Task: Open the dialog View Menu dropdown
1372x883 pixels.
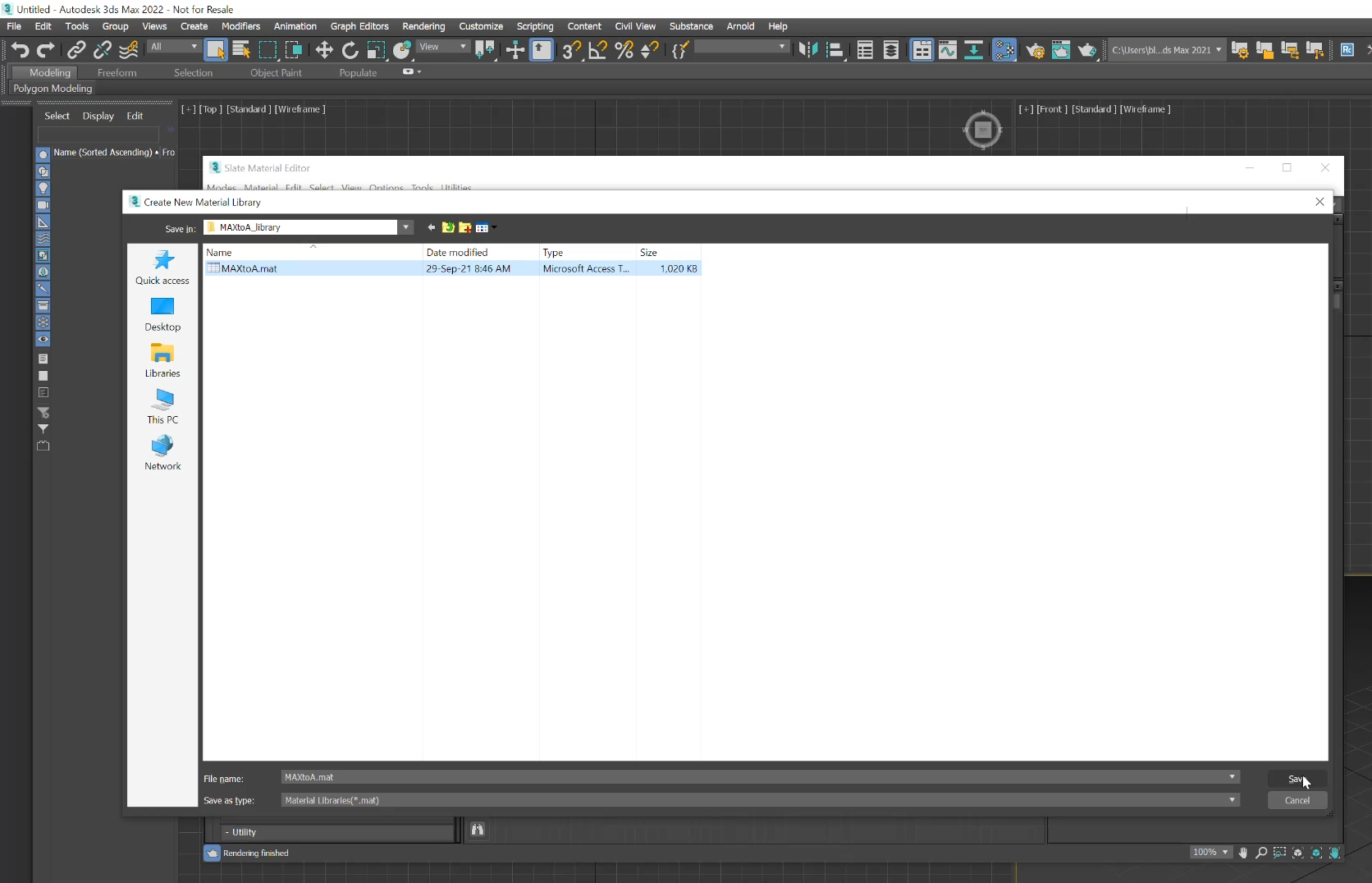Action: 485,227
